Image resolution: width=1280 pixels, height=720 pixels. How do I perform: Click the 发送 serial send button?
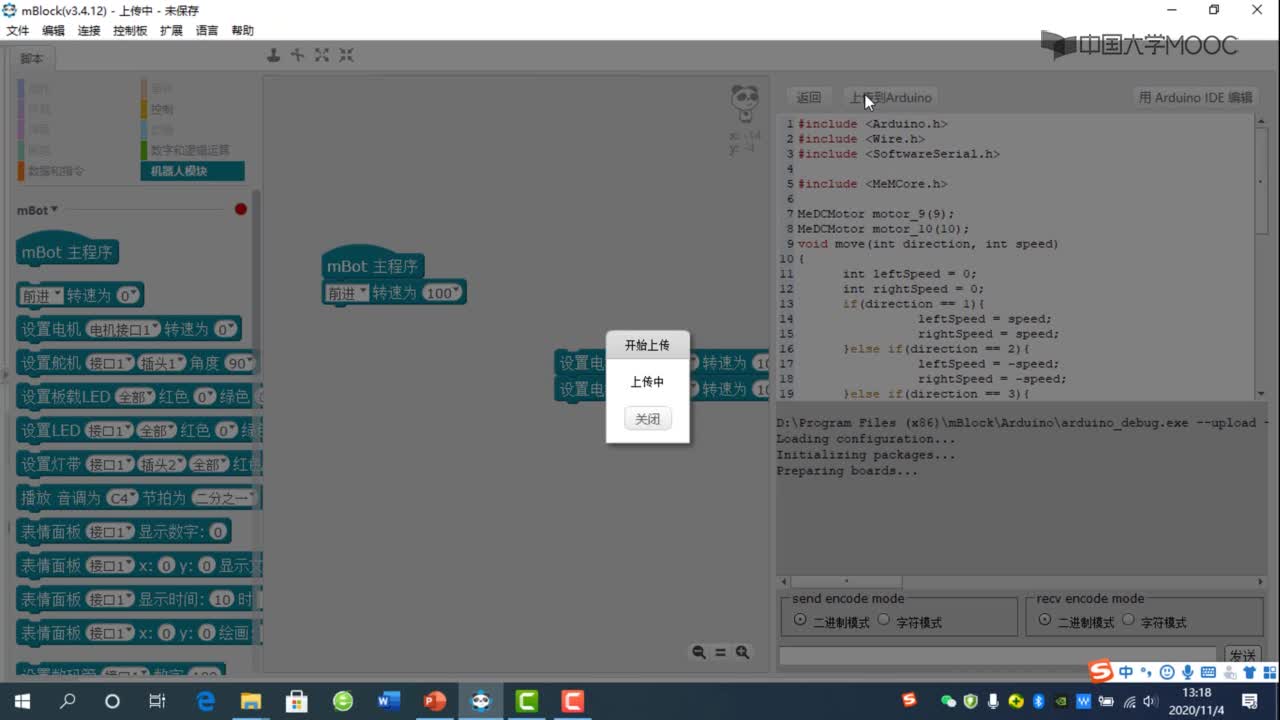coord(1242,656)
